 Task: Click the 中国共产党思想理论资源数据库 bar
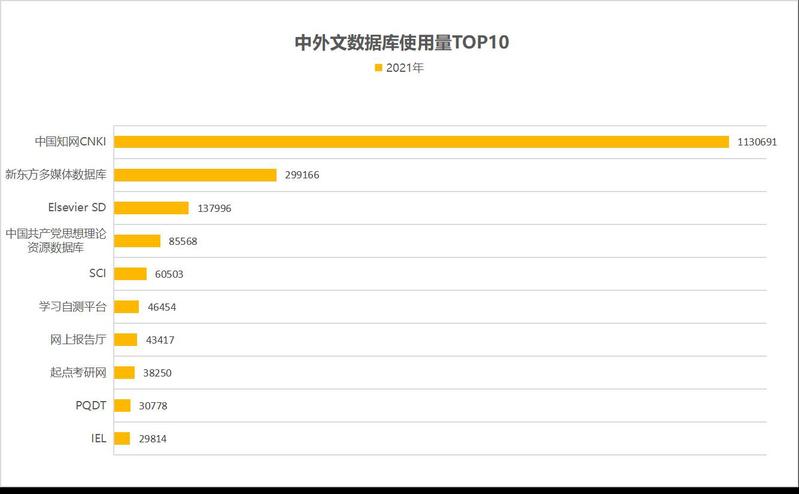(137, 241)
